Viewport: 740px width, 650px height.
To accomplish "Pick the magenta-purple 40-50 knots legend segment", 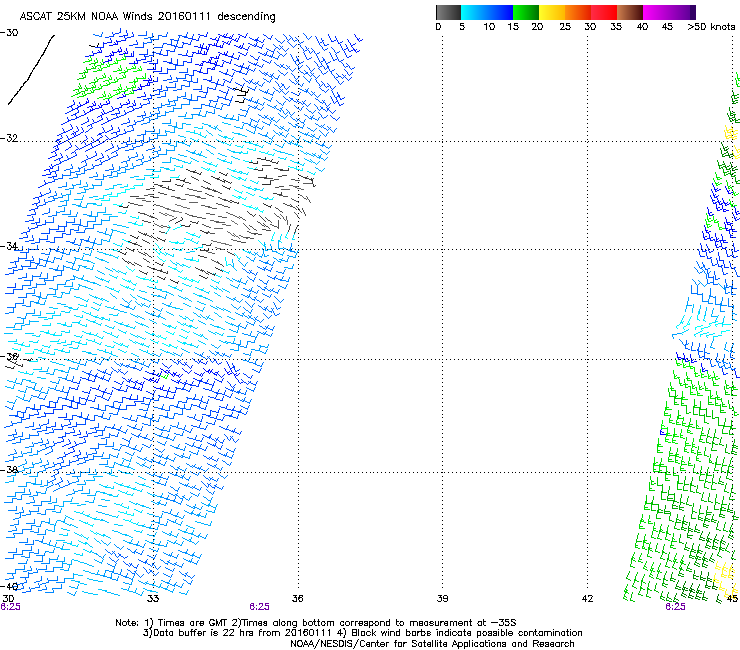I will (669, 12).
